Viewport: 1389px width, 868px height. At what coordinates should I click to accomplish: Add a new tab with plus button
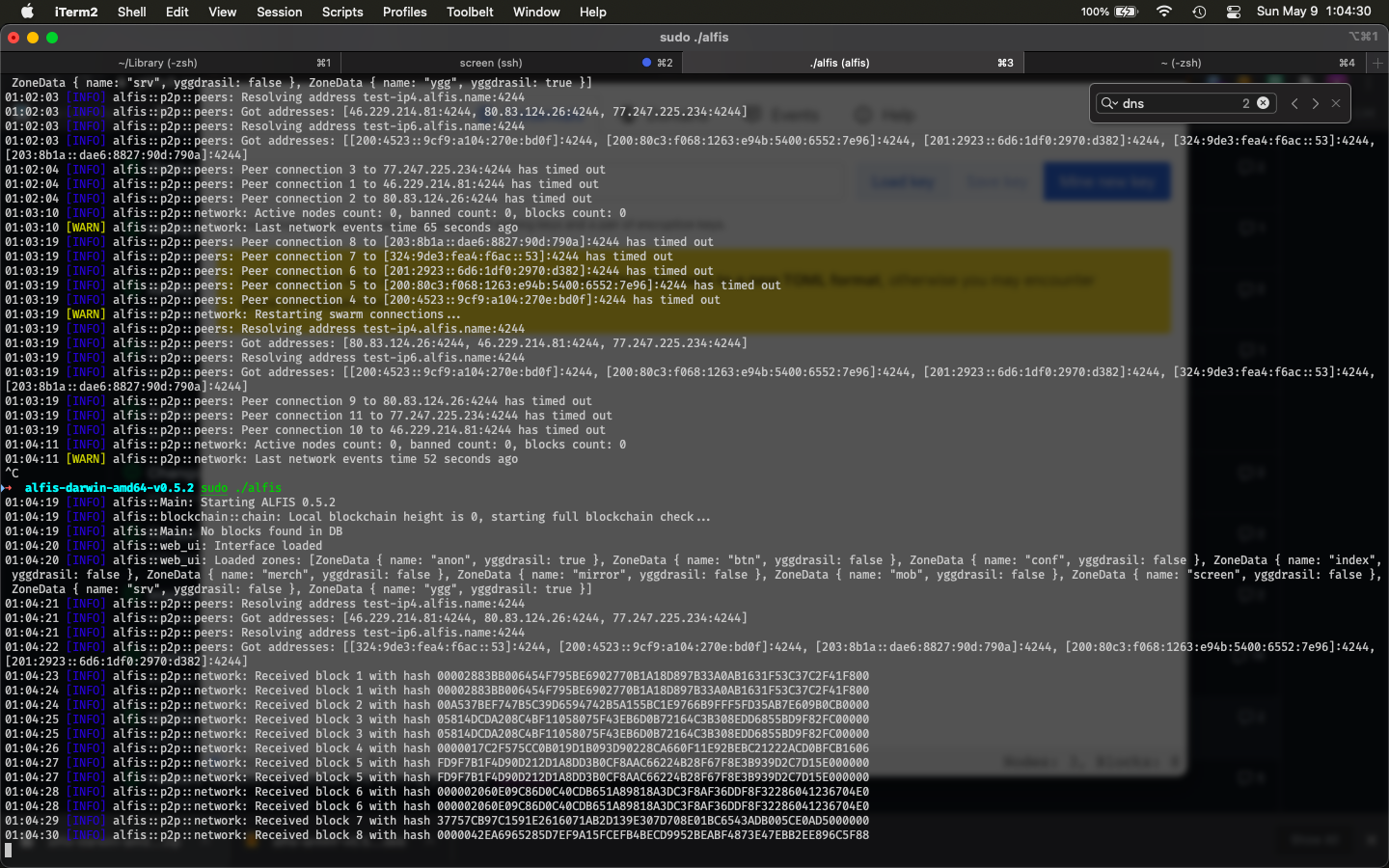click(1377, 63)
